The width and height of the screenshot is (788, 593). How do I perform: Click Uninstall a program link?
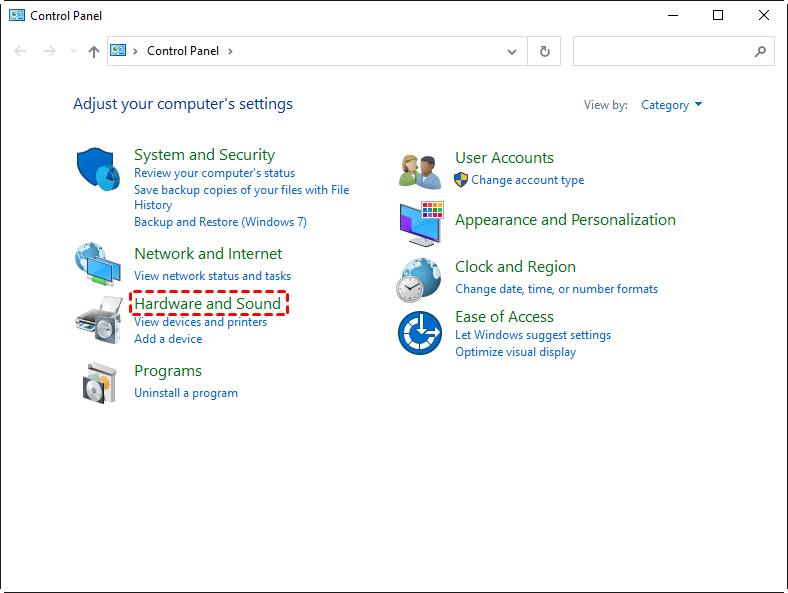pos(186,393)
